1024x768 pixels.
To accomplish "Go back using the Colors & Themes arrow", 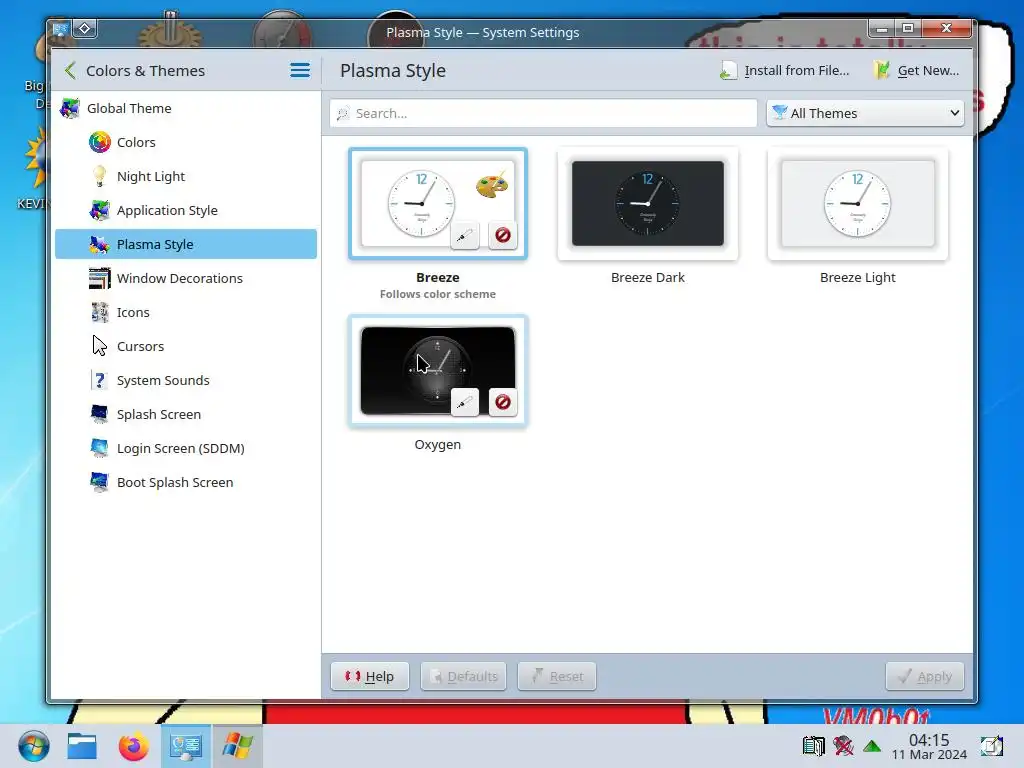I will [70, 71].
